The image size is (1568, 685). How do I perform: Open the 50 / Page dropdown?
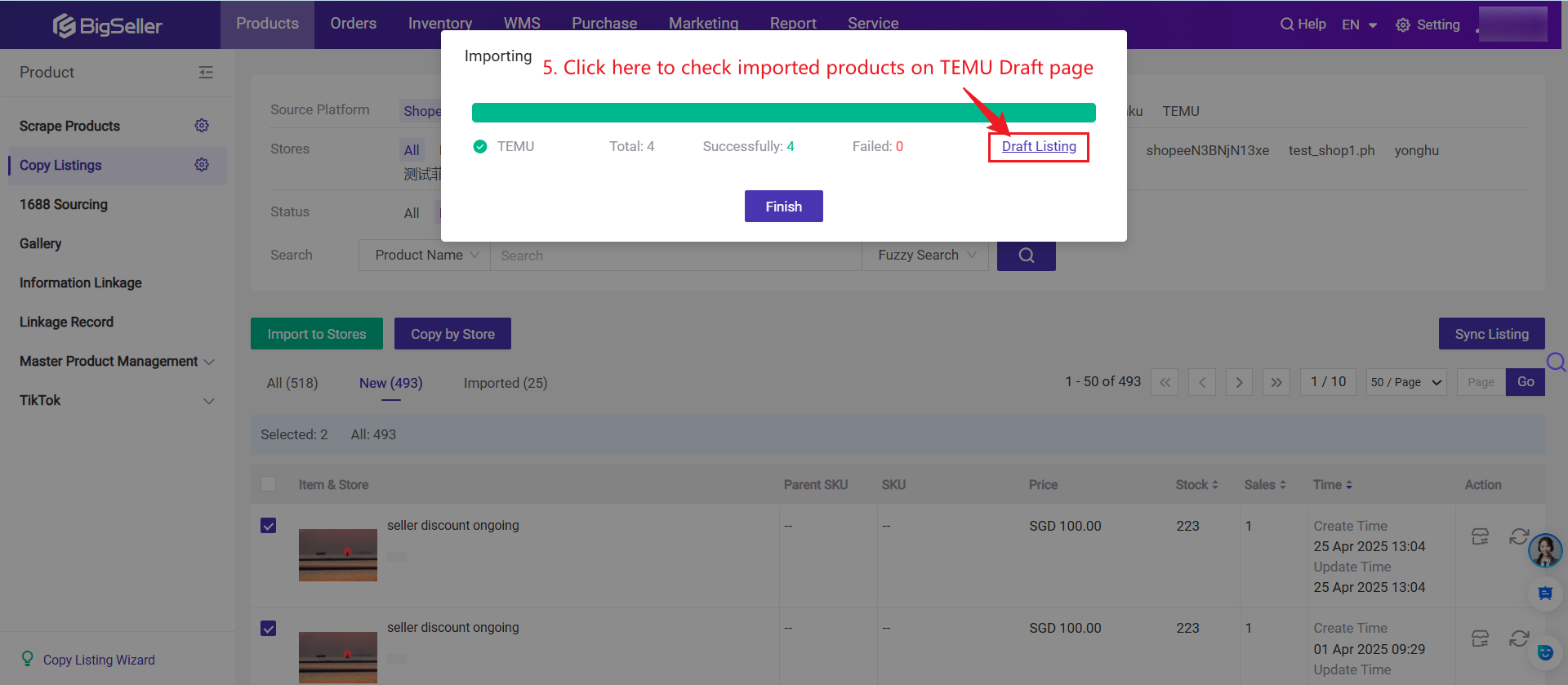click(x=1406, y=382)
